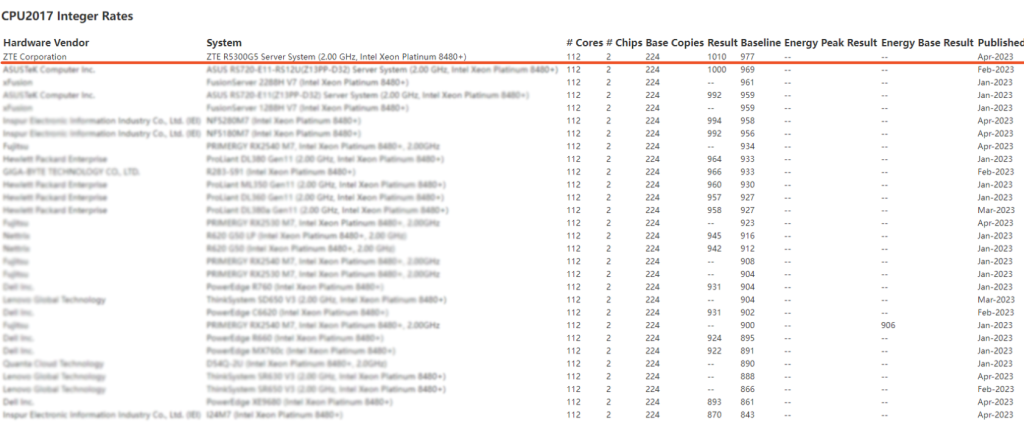1024x434 pixels.
Task: Click the Published column header
Action: [x=1000, y=43]
